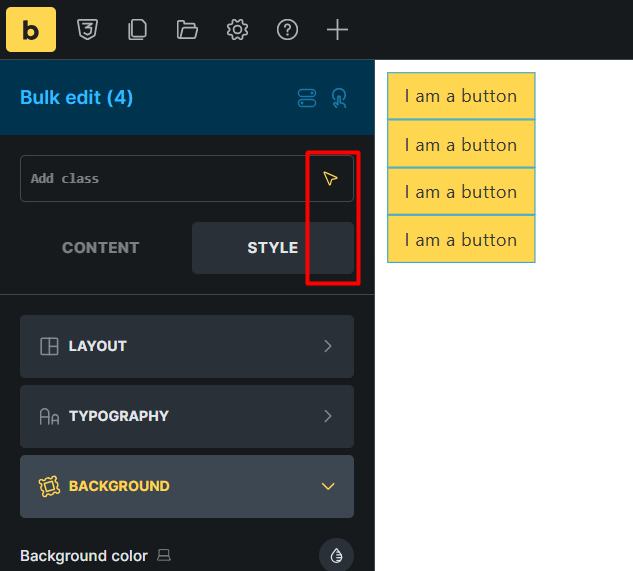This screenshot has height=571, width=633.
Task: Click the fourth 'I am a button'
Action: pos(461,239)
